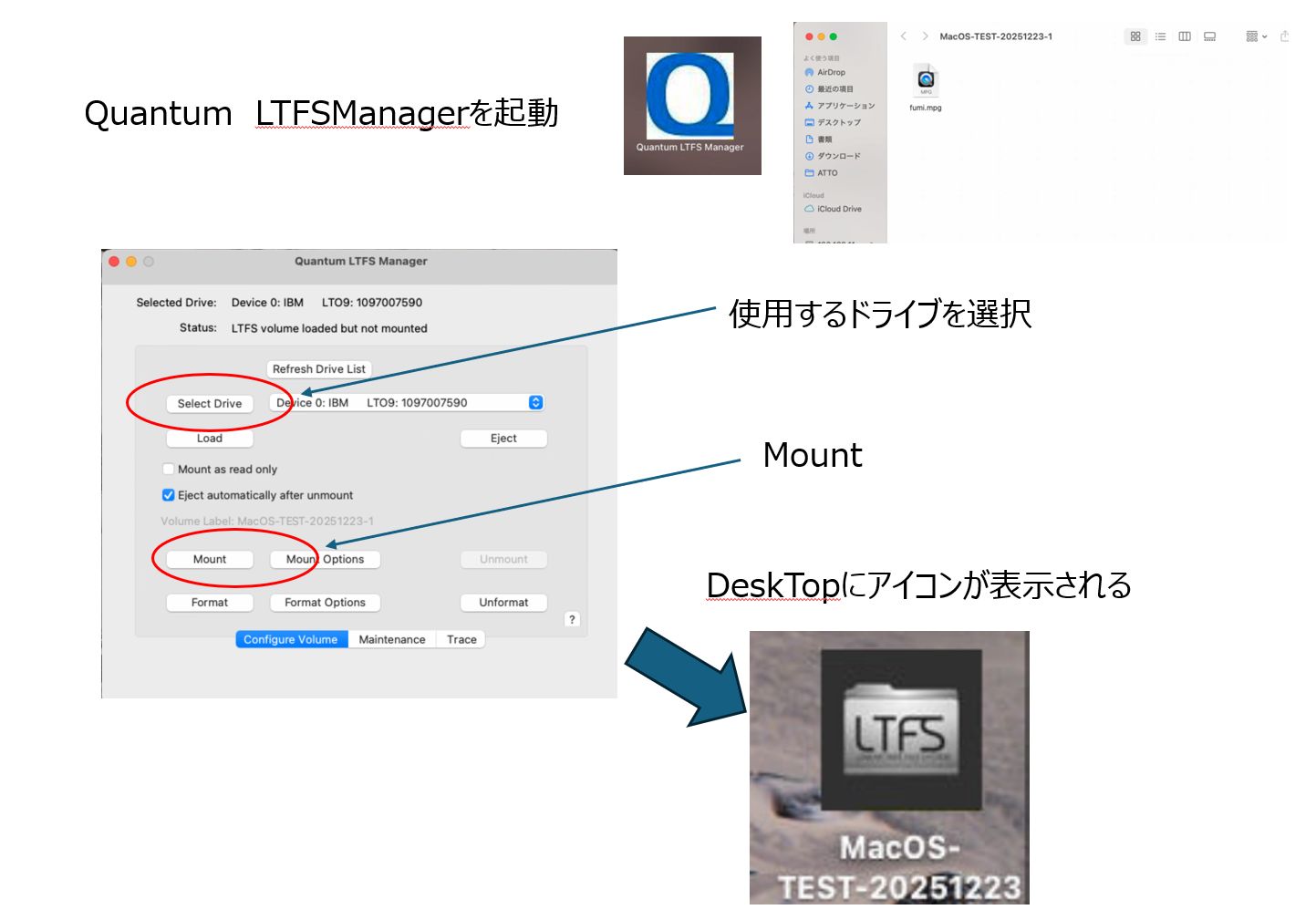Open the Device 0: IBM drive dropdown
1316x920 pixels.
408,403
